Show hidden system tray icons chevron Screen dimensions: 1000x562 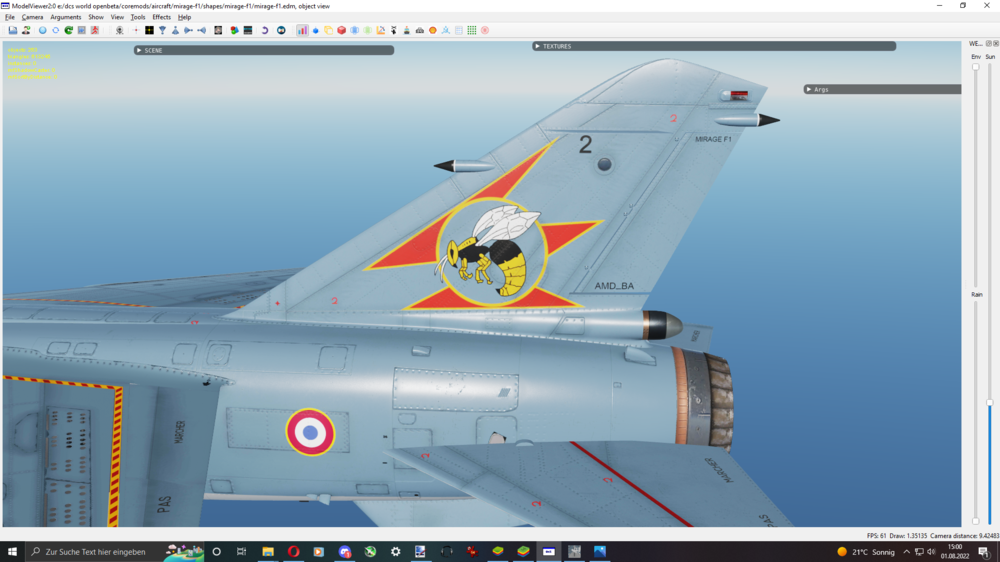(x=906, y=552)
